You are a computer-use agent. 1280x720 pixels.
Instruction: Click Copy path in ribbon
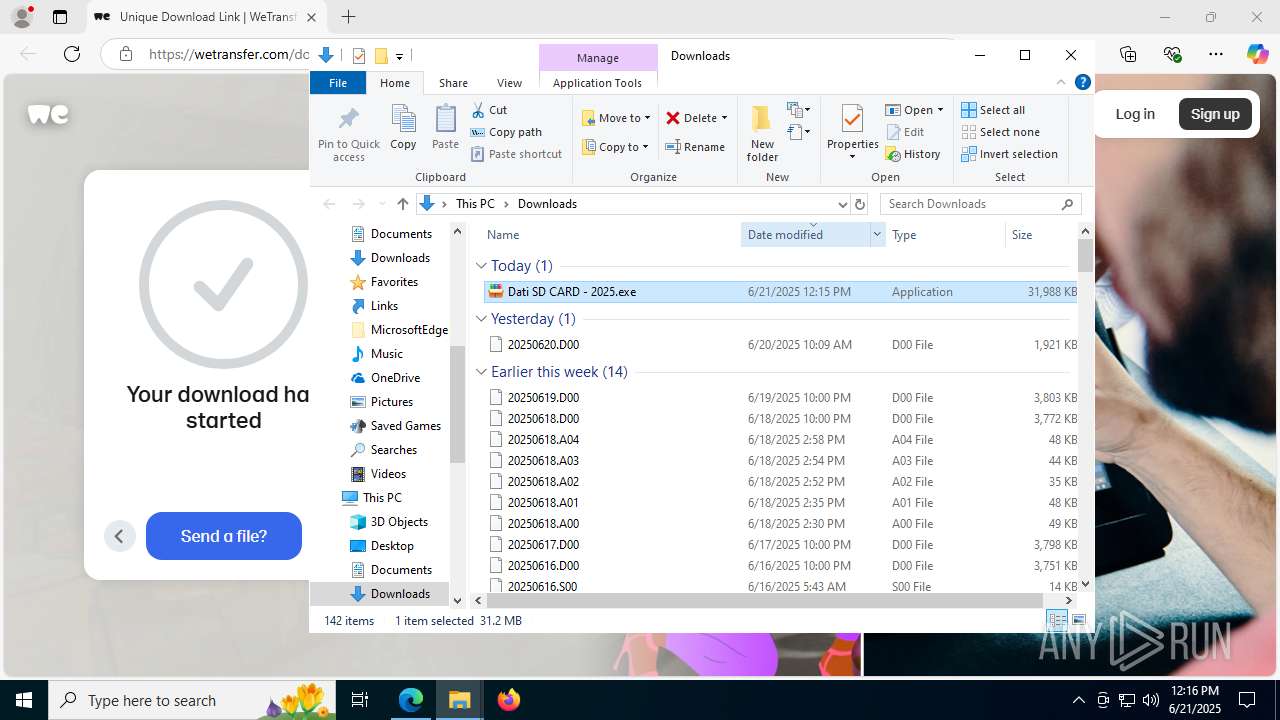[506, 132]
